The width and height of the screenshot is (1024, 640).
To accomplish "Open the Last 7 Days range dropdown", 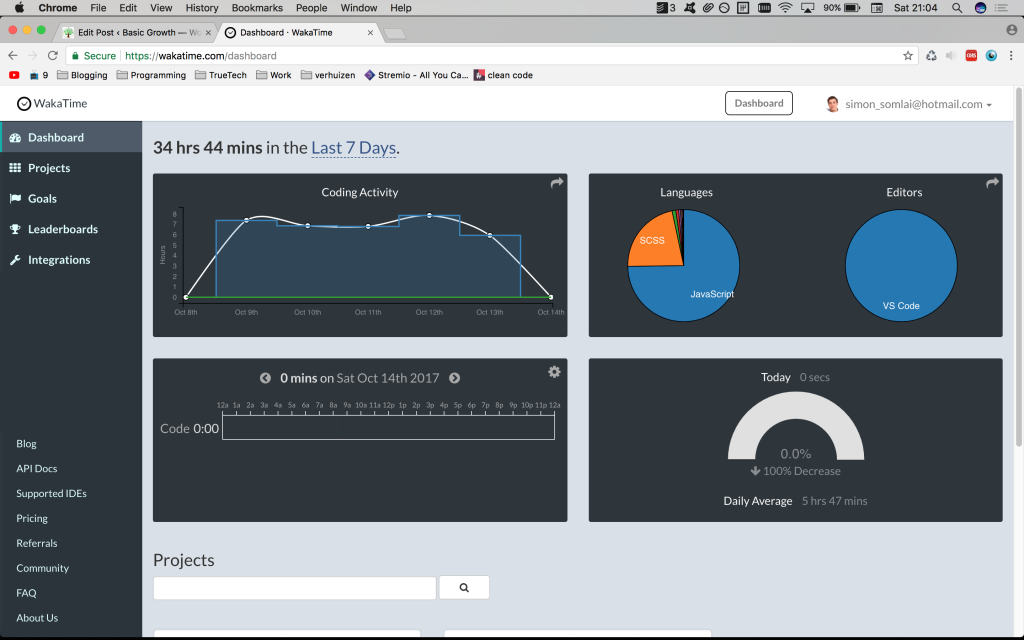I will 354,148.
